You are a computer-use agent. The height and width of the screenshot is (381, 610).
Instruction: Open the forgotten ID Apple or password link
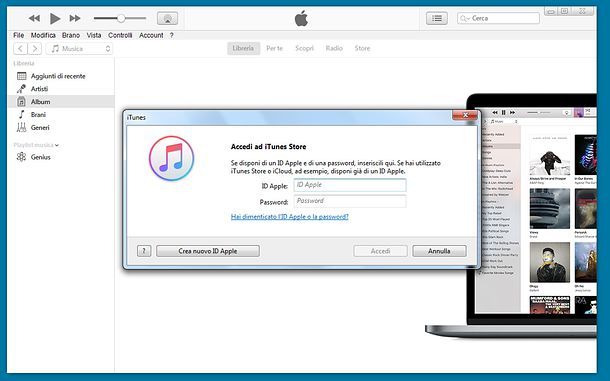pos(289,216)
